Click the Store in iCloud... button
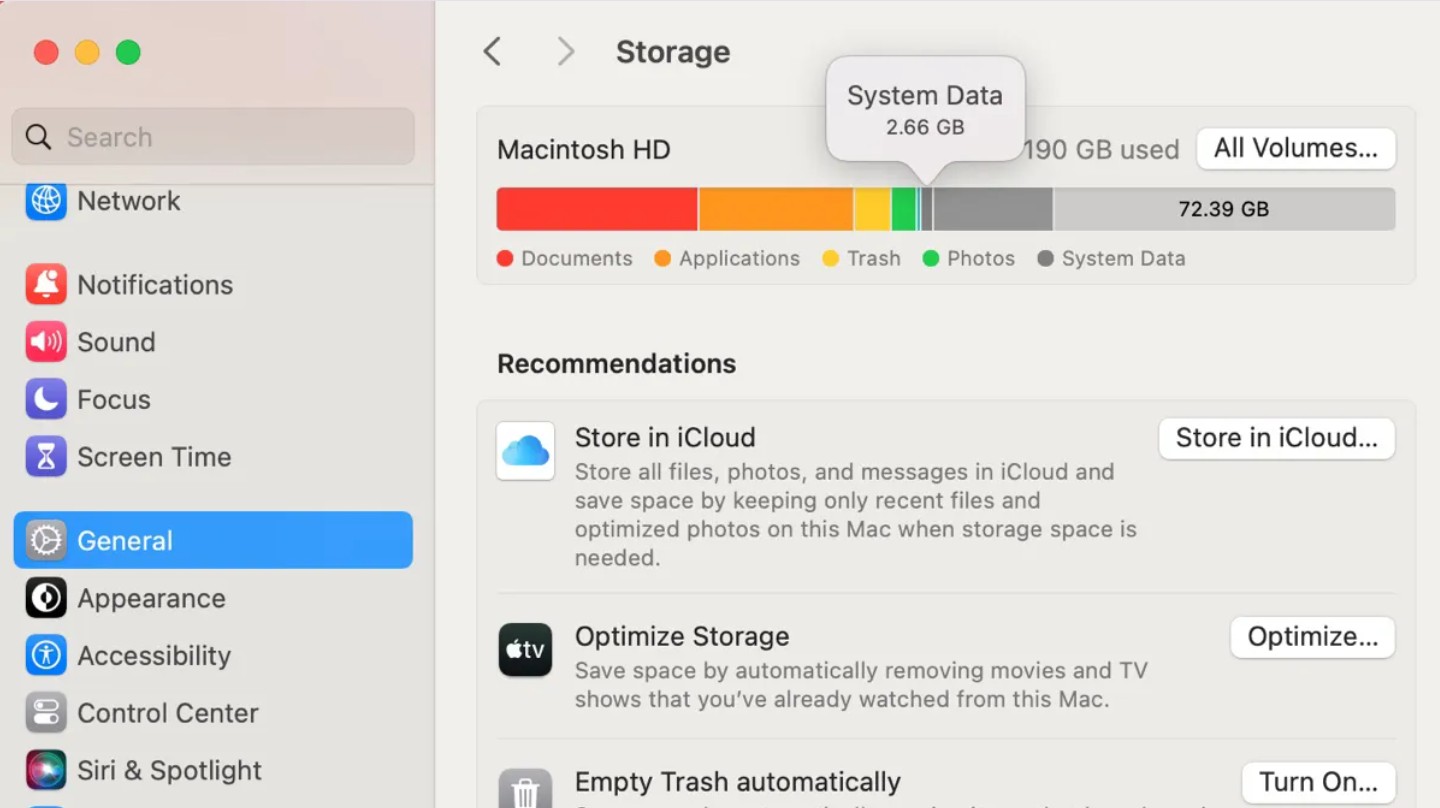The width and height of the screenshot is (1440, 808). tap(1276, 438)
